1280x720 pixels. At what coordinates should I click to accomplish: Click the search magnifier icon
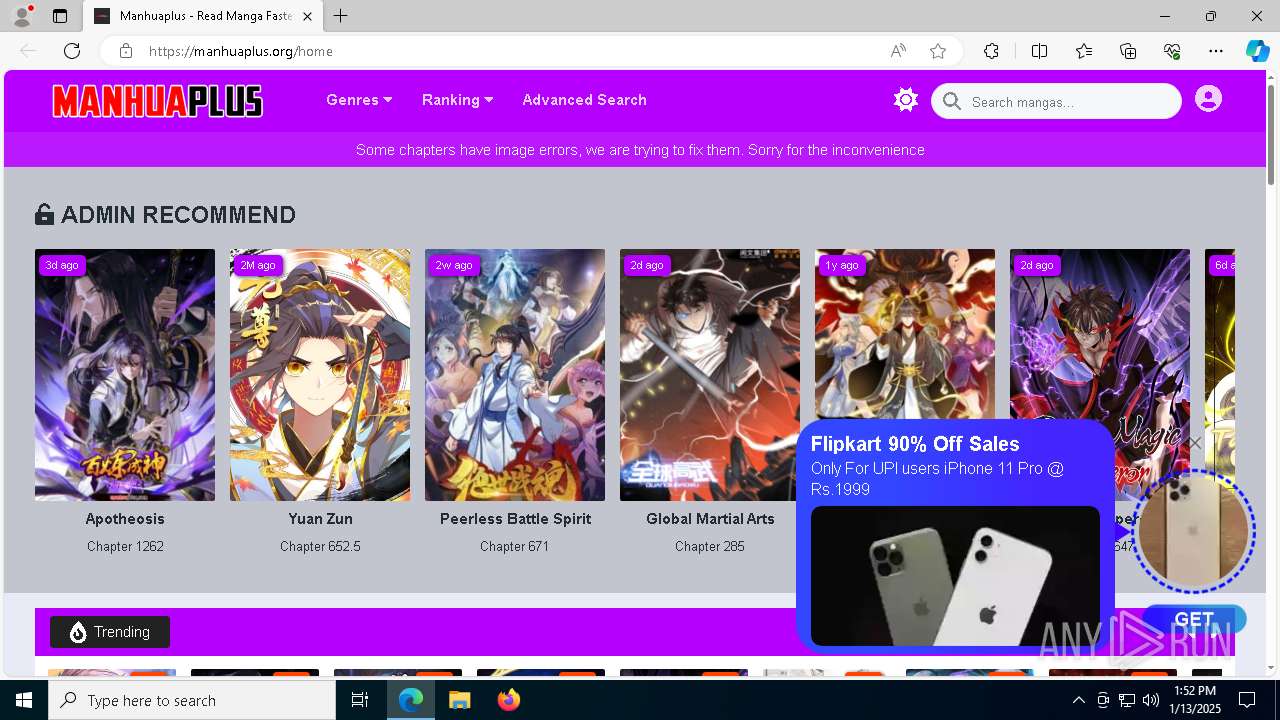(952, 101)
